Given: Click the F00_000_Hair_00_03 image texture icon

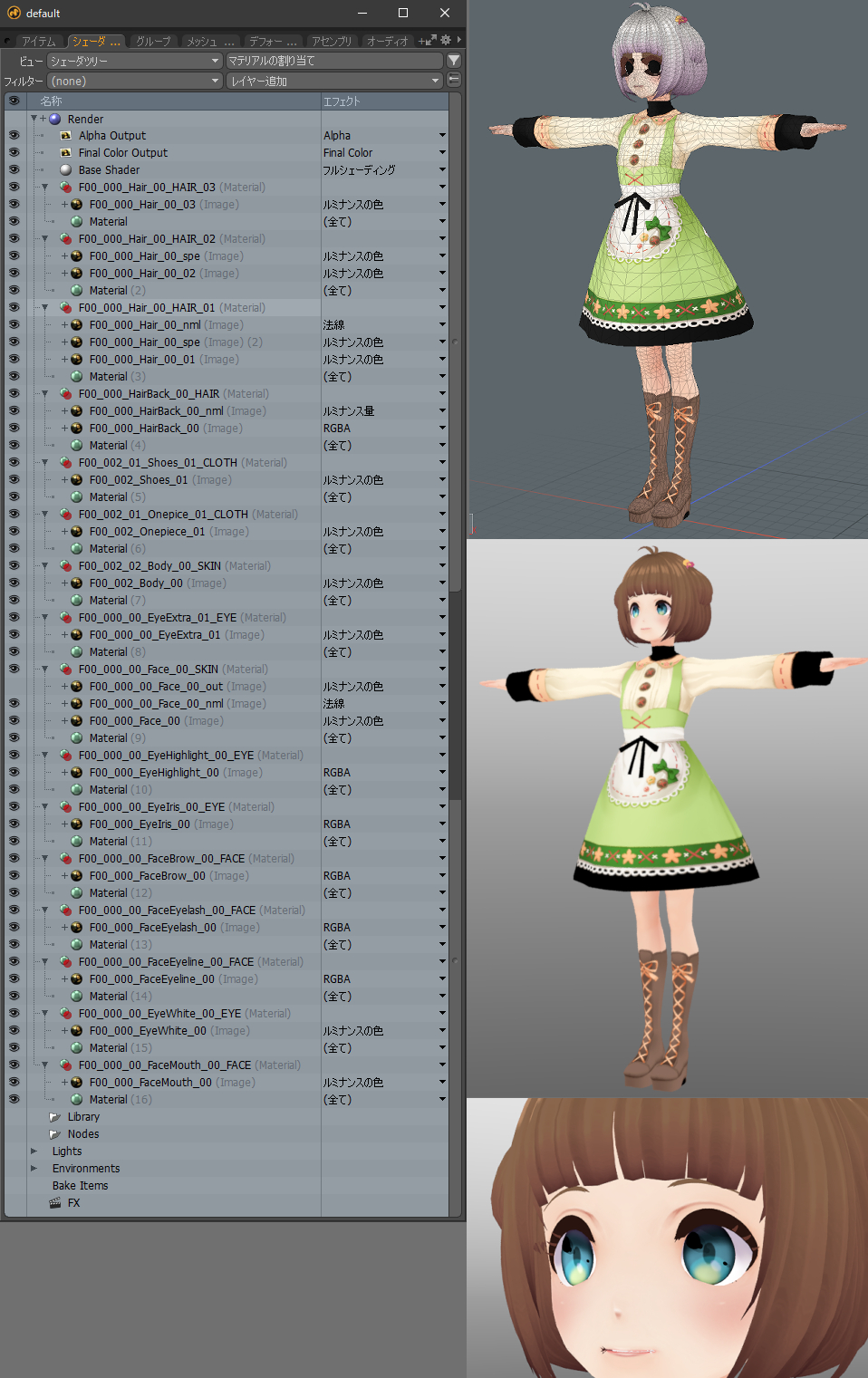Looking at the screenshot, I should (x=77, y=205).
